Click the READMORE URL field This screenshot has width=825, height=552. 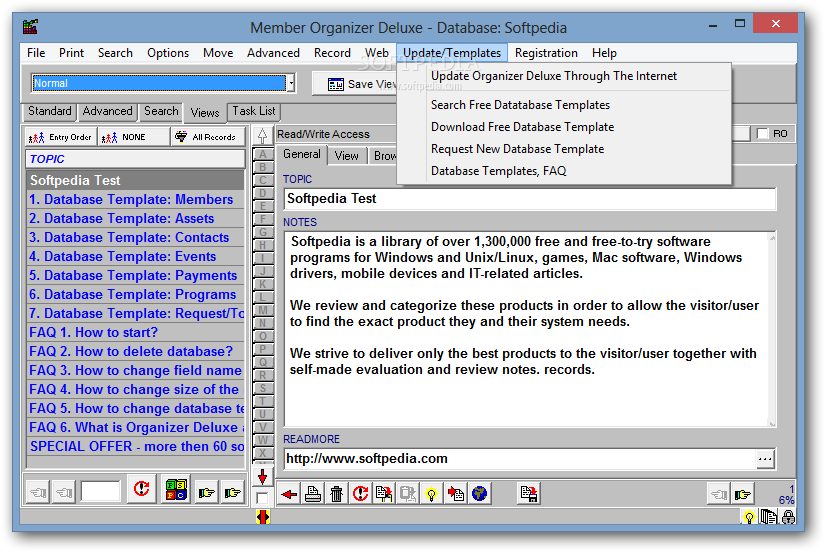[520, 459]
